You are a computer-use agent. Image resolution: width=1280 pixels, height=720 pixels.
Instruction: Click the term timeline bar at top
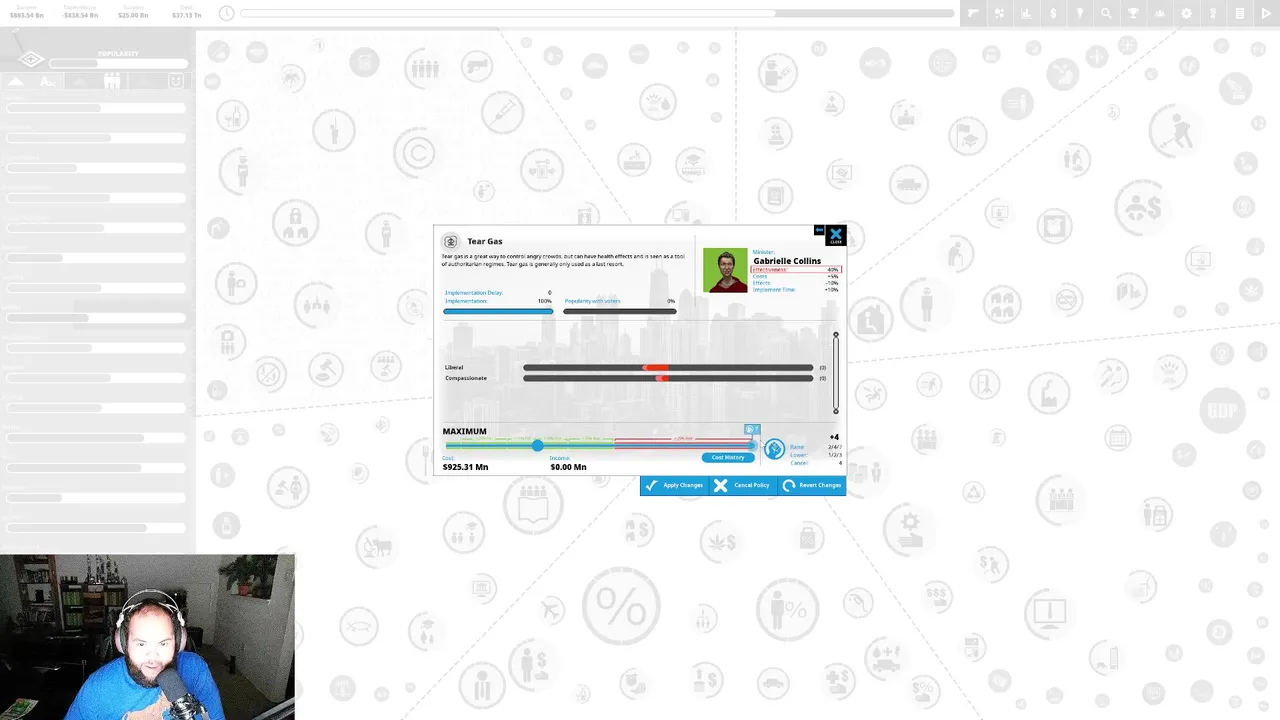597,14
